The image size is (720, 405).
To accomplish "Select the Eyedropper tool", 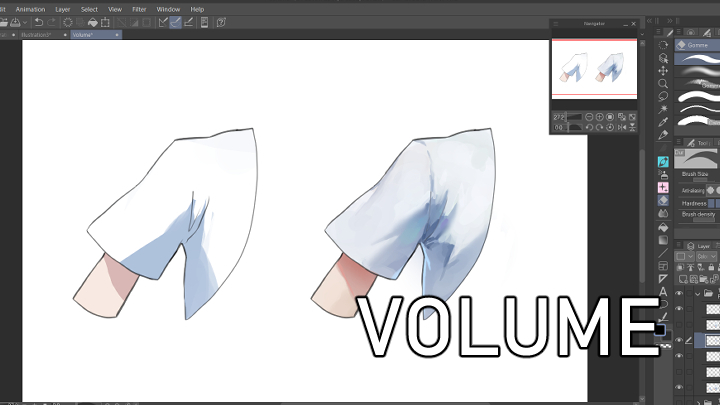I will 663,122.
